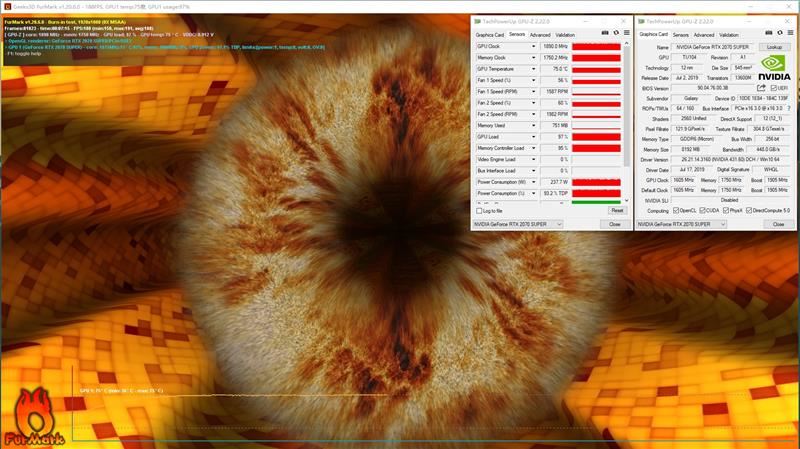Click the GPU Clock red graph bar
Image resolution: width=800 pixels, height=449 pixels.
[596, 46]
